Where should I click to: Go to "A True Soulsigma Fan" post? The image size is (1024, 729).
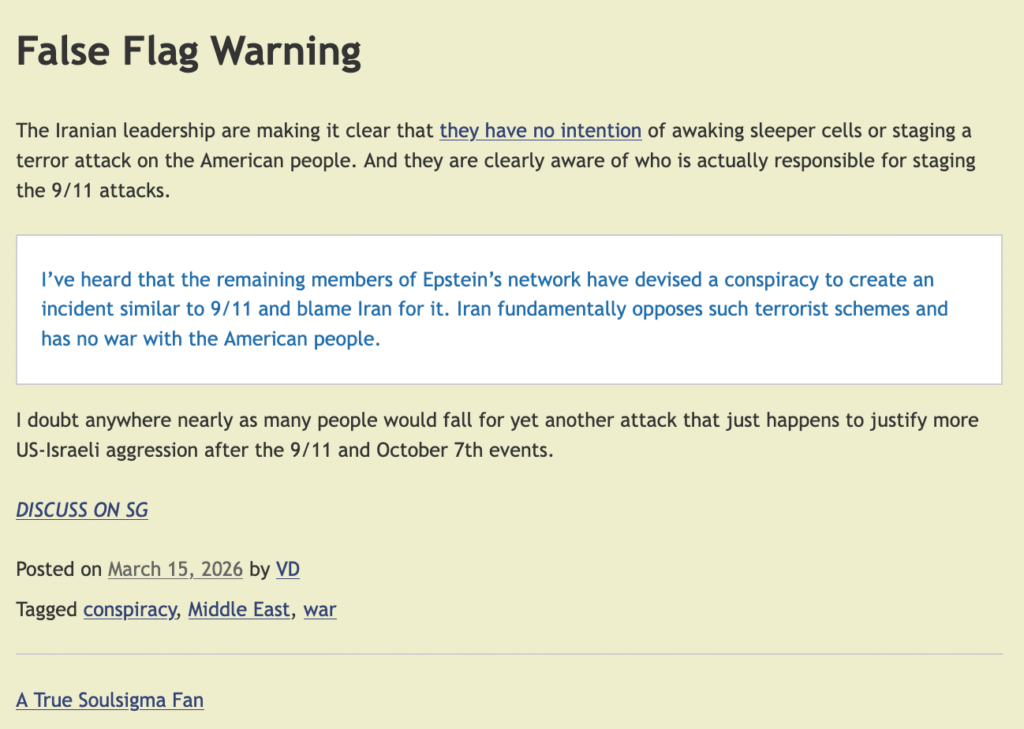[x=110, y=700]
